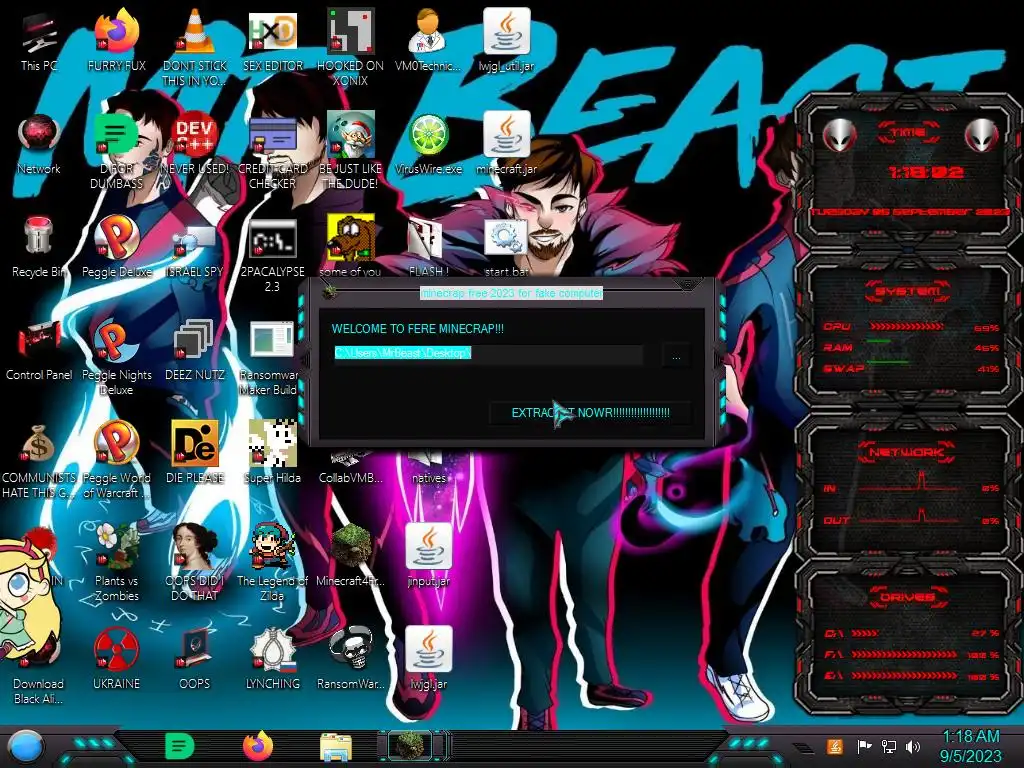Click the taskbar clock 1:18 AM
1024x768 pixels.
click(970, 747)
